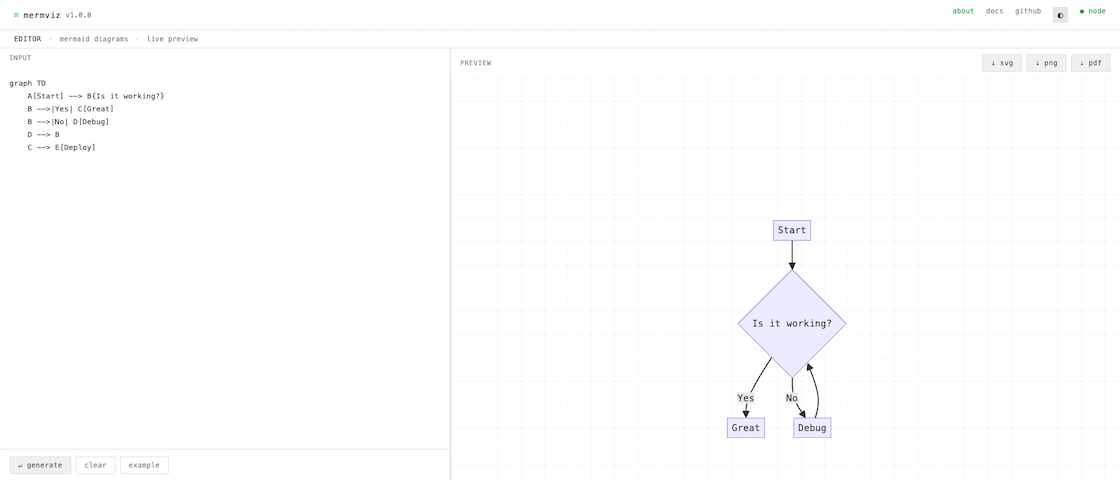Toggle the dark/light theme button

pos(1060,15)
